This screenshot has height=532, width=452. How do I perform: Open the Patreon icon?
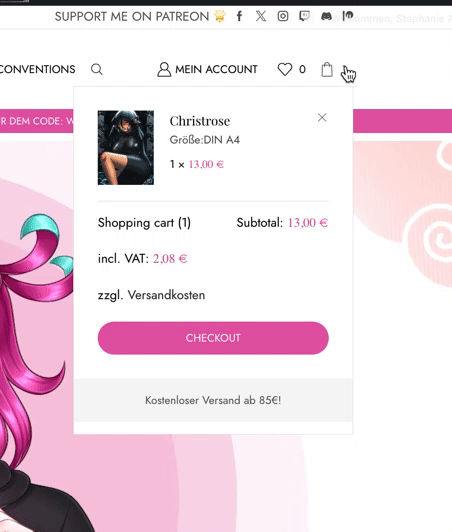click(x=348, y=16)
